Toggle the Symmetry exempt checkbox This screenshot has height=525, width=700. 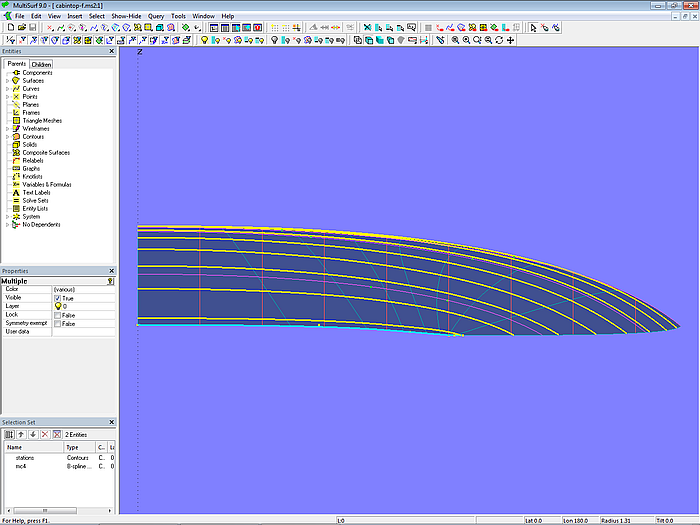tap(57, 323)
